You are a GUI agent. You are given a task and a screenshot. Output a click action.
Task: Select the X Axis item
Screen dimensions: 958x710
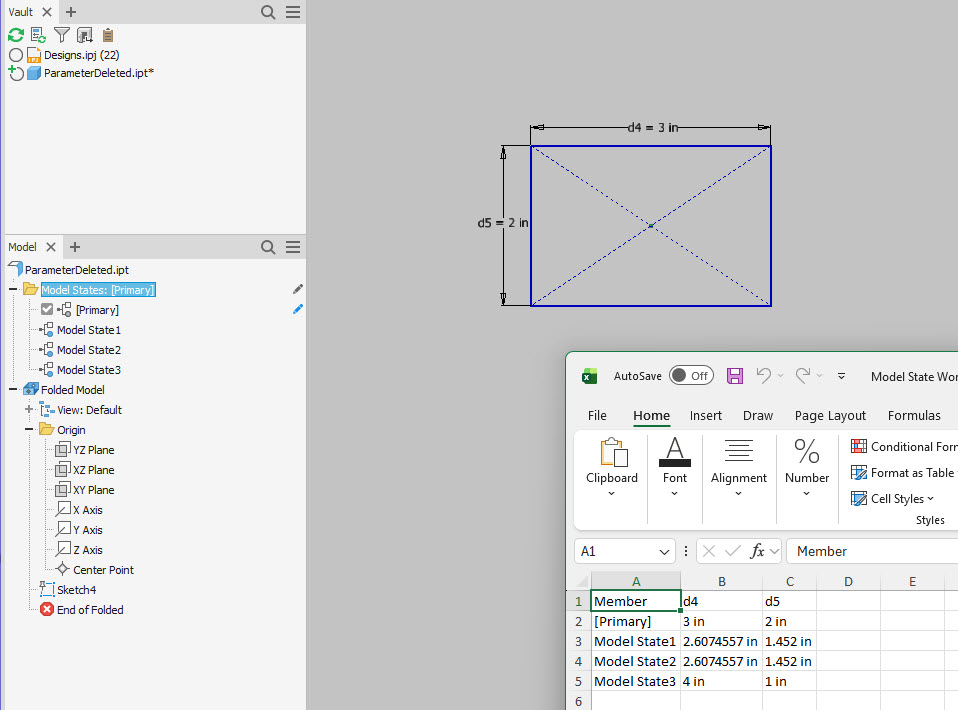pyautogui.click(x=87, y=510)
